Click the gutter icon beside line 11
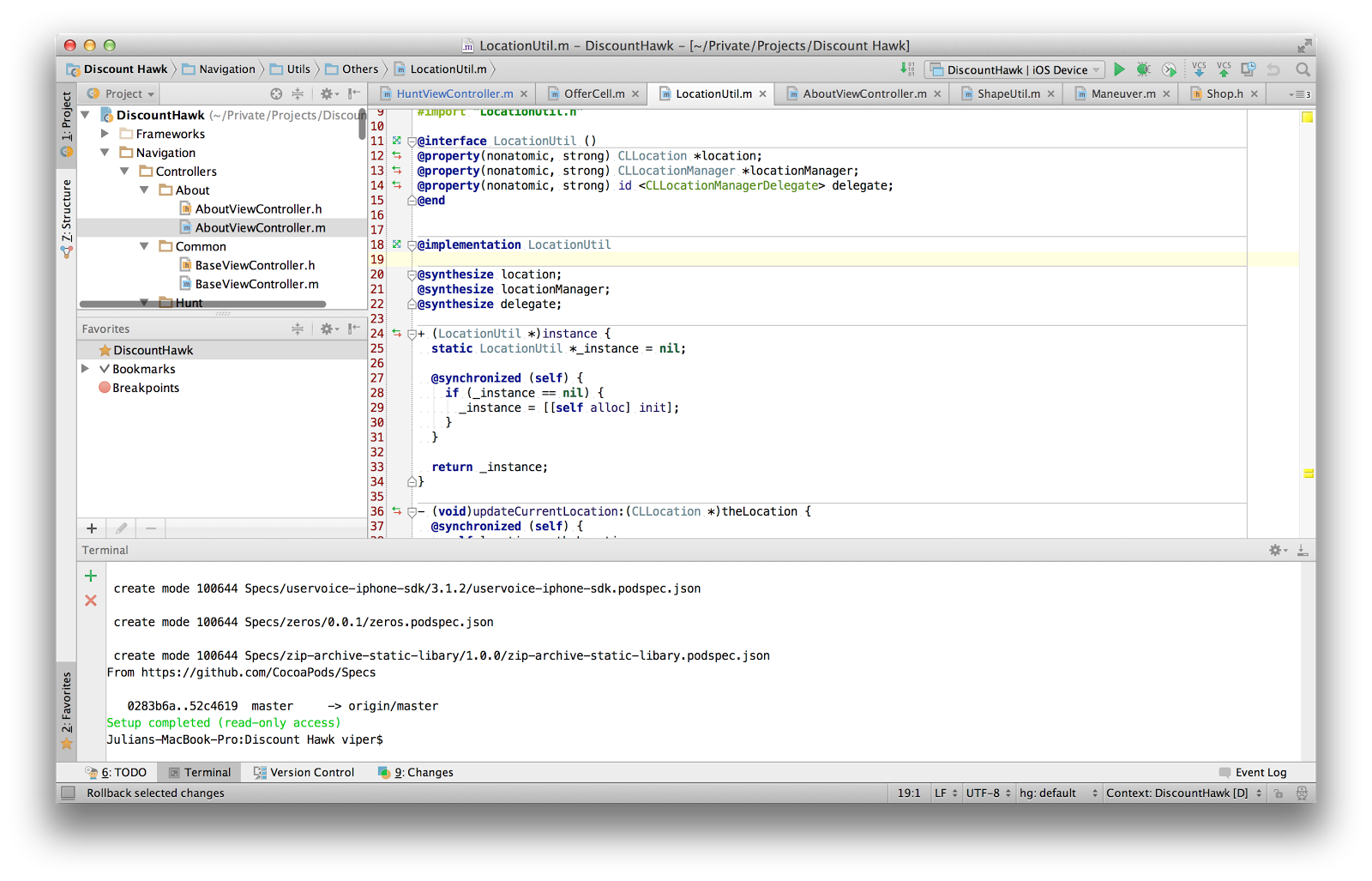Viewport: 1372px width, 881px height. click(x=397, y=141)
